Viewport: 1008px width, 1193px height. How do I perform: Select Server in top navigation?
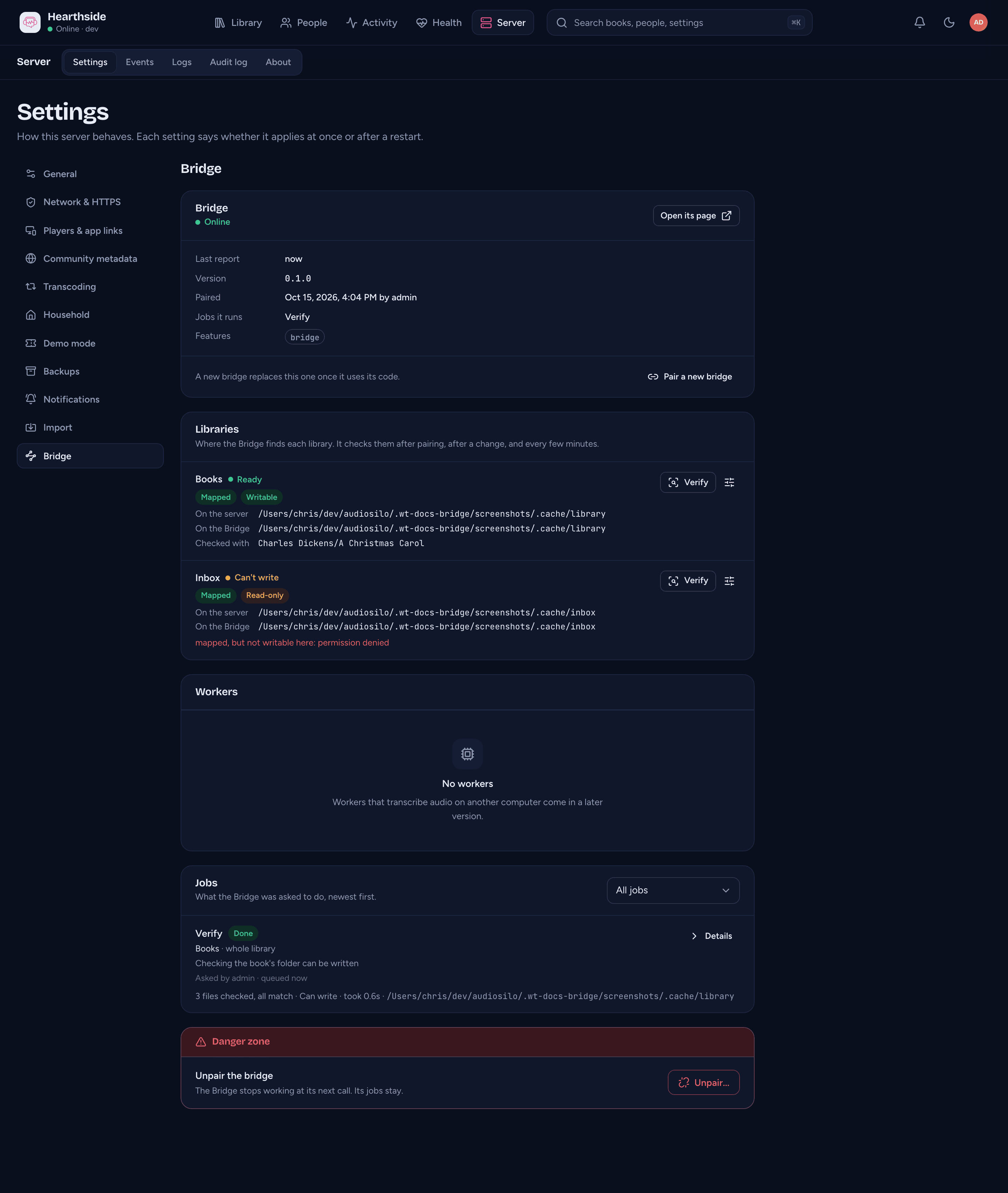503,23
